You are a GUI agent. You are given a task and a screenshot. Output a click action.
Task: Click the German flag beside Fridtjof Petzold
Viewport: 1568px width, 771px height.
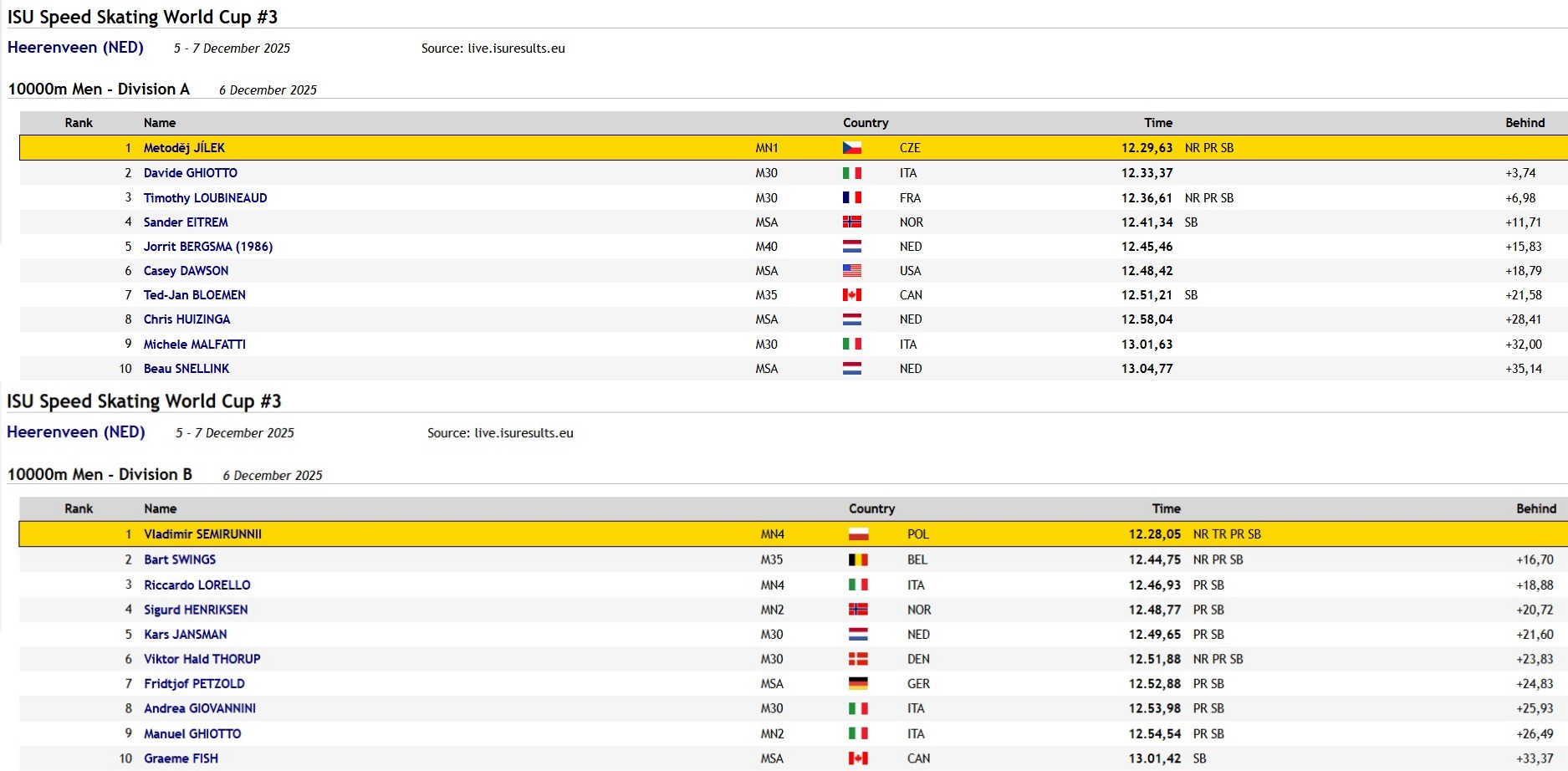858,684
